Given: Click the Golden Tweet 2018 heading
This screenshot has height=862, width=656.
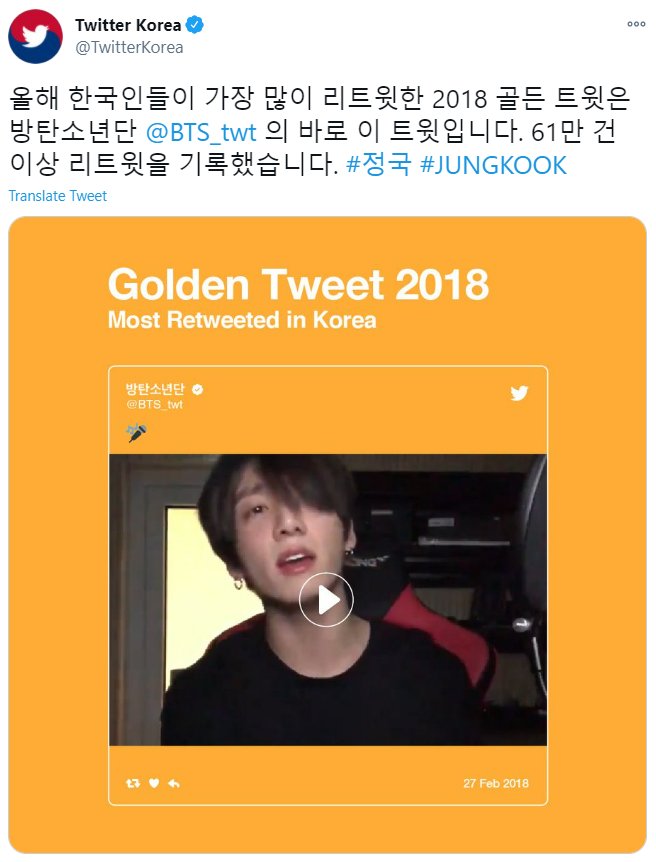Looking at the screenshot, I should (x=298, y=284).
